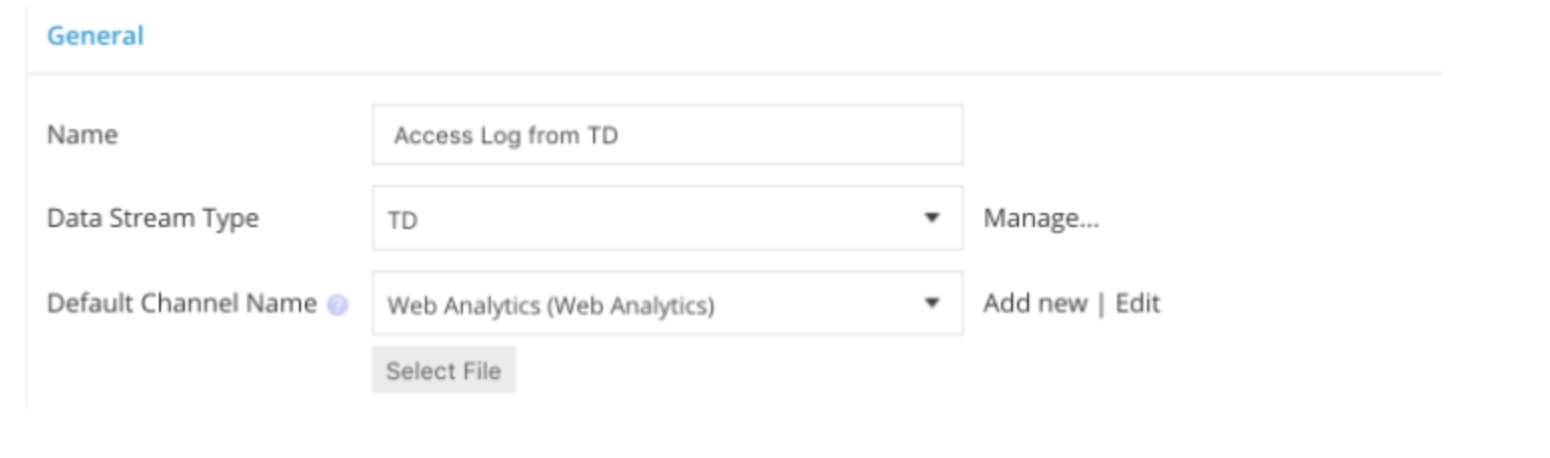Click the Add new link
This screenshot has height=458, width=1550.
tap(1034, 303)
